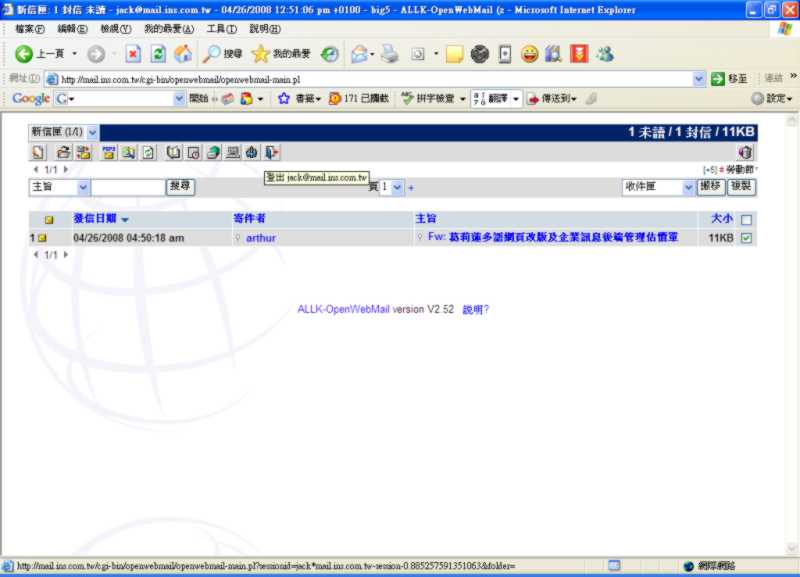Check the select-all checkbox in header
Screen dimensions: 800x577
point(746,220)
